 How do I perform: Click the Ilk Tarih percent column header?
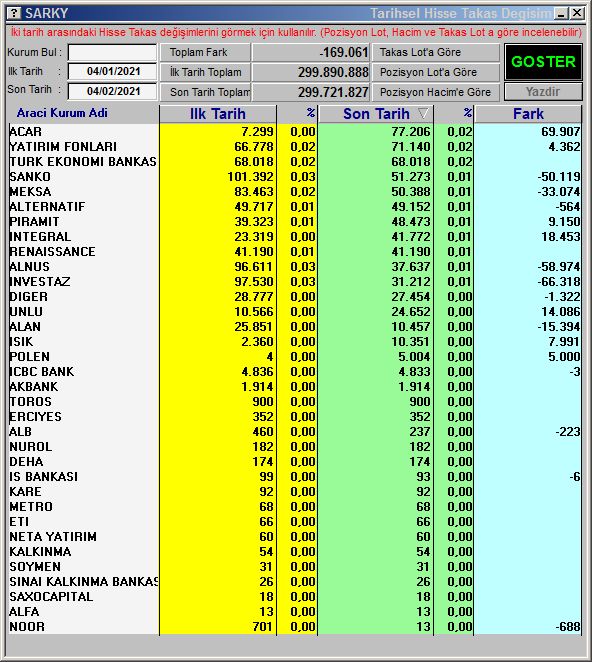pyautogui.click(x=297, y=114)
